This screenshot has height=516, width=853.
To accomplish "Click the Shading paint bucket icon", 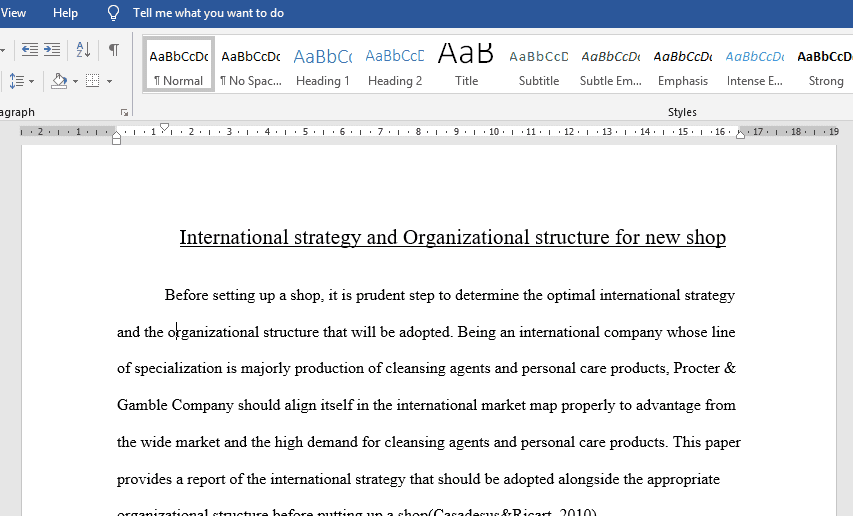I will [x=59, y=81].
